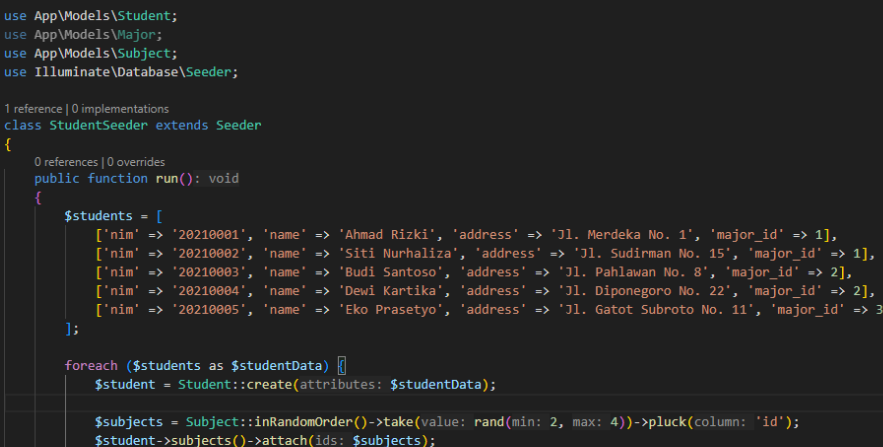Image resolution: width=883 pixels, height=447 pixels.
Task: Click Seeder after the extends keyword
Action: 238,126
